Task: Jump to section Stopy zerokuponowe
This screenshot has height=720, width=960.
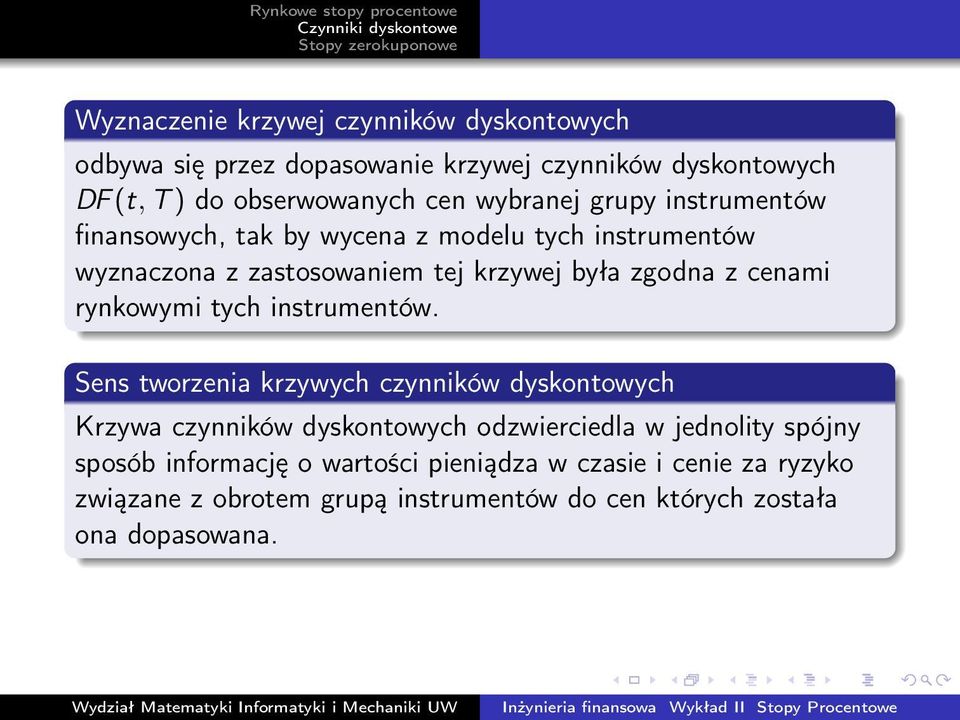Action: (378, 45)
